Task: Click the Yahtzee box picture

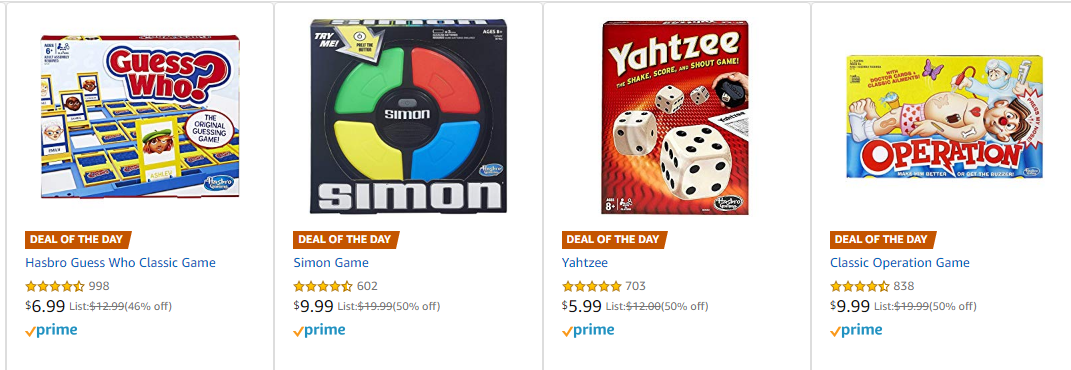Action: (x=675, y=117)
